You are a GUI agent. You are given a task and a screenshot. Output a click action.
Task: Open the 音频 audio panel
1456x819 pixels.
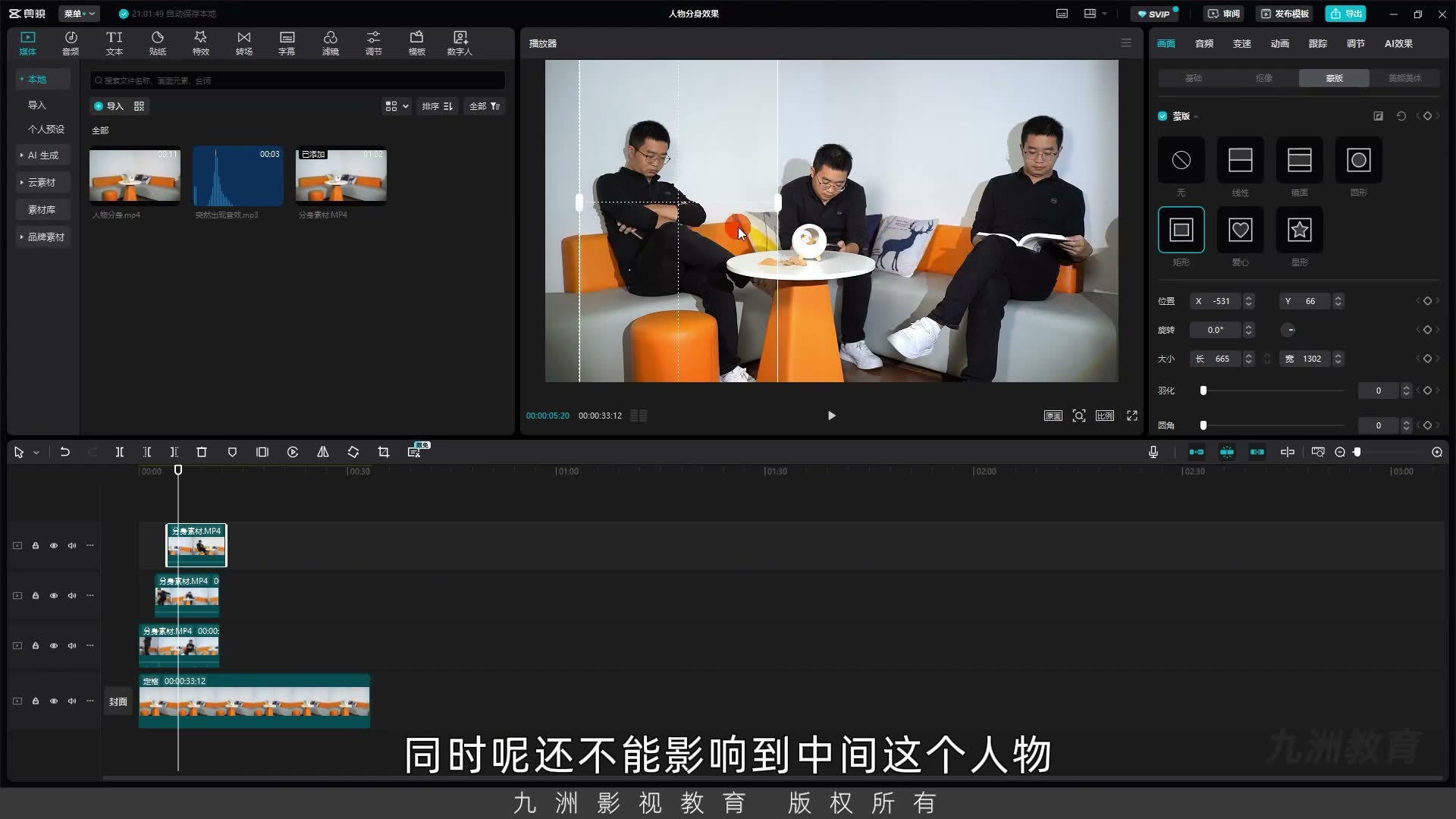(x=71, y=43)
